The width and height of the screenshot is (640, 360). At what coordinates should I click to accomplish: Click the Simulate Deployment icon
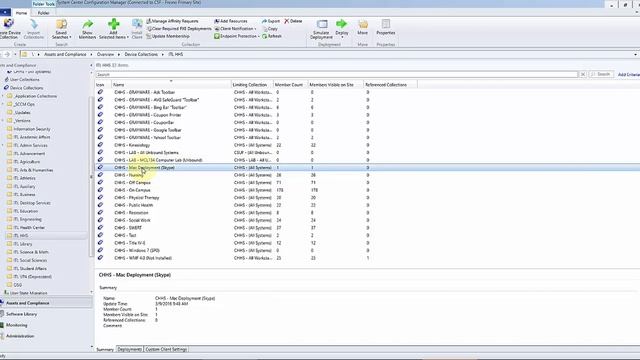pyautogui.click(x=322, y=24)
